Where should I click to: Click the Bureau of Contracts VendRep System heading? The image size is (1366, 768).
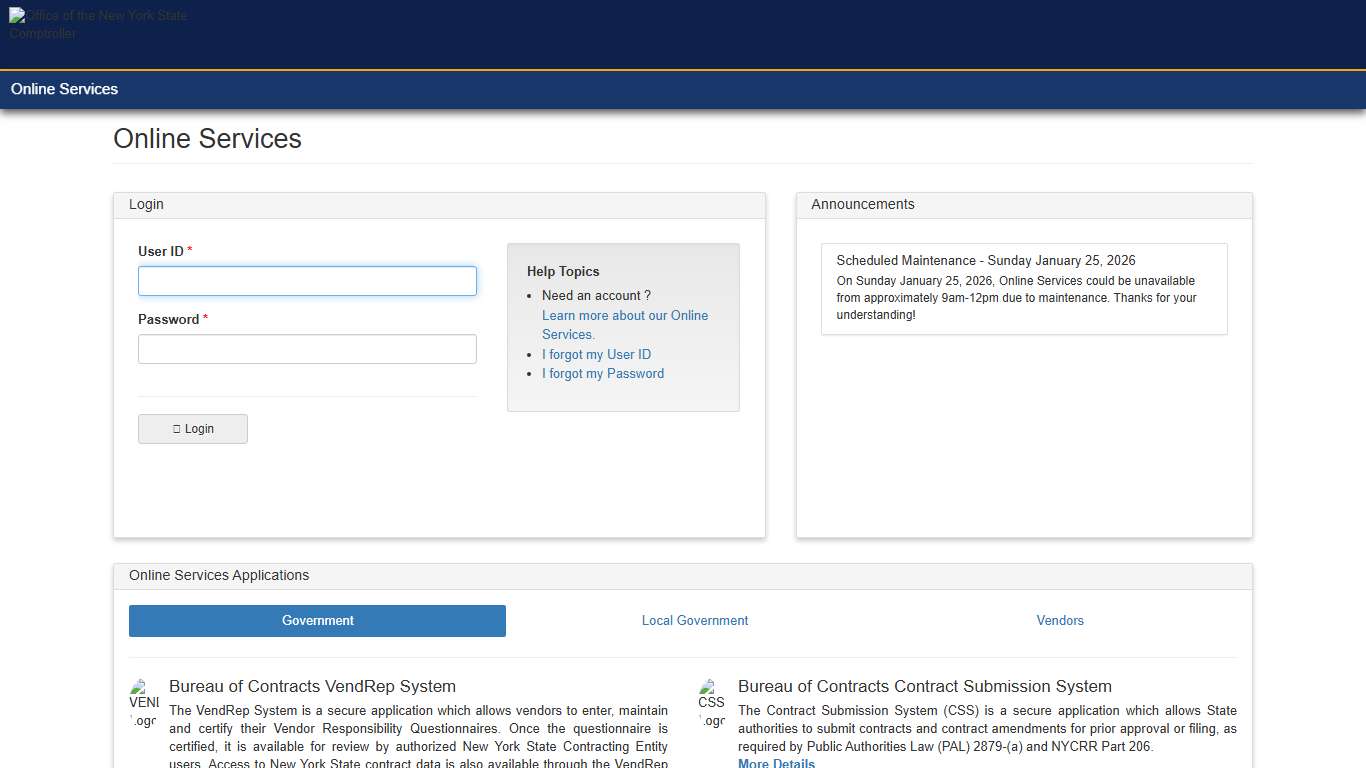click(312, 686)
